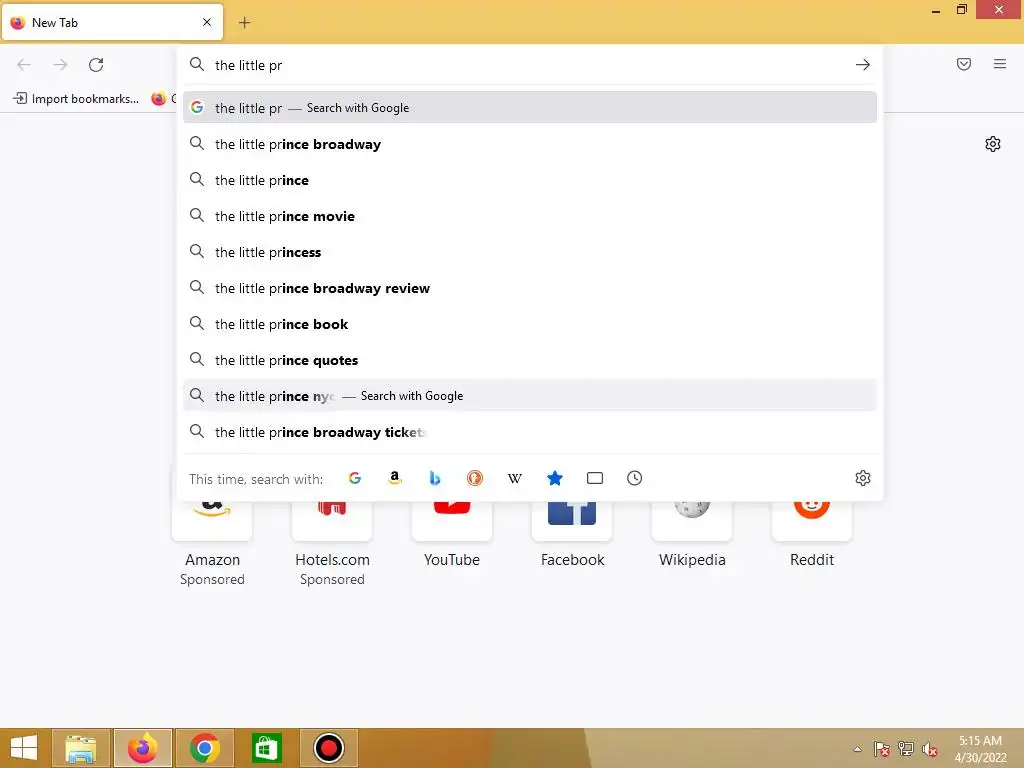Click Import bookmarks in bookmarks toolbar
Screen dimensions: 1024x768
[76, 99]
